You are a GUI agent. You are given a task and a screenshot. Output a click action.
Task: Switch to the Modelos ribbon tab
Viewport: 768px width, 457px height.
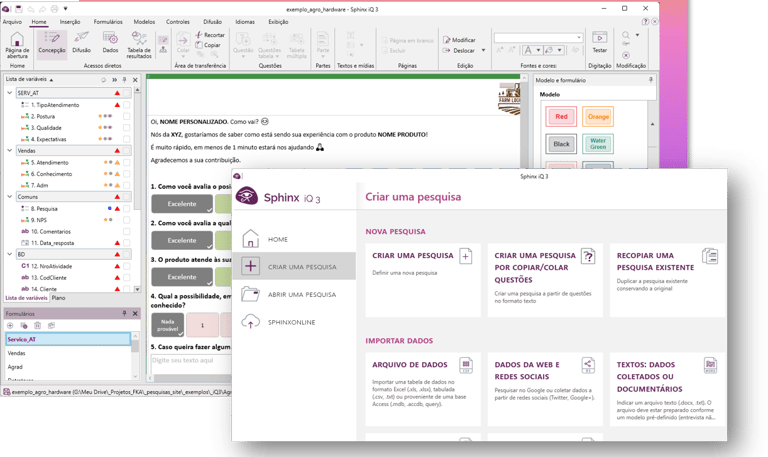(144, 22)
